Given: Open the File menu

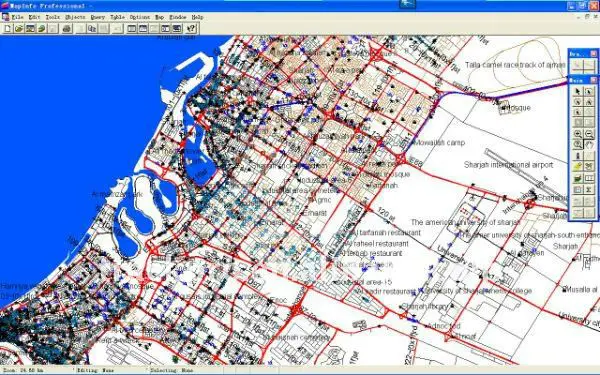Looking at the screenshot, I should (17, 17).
